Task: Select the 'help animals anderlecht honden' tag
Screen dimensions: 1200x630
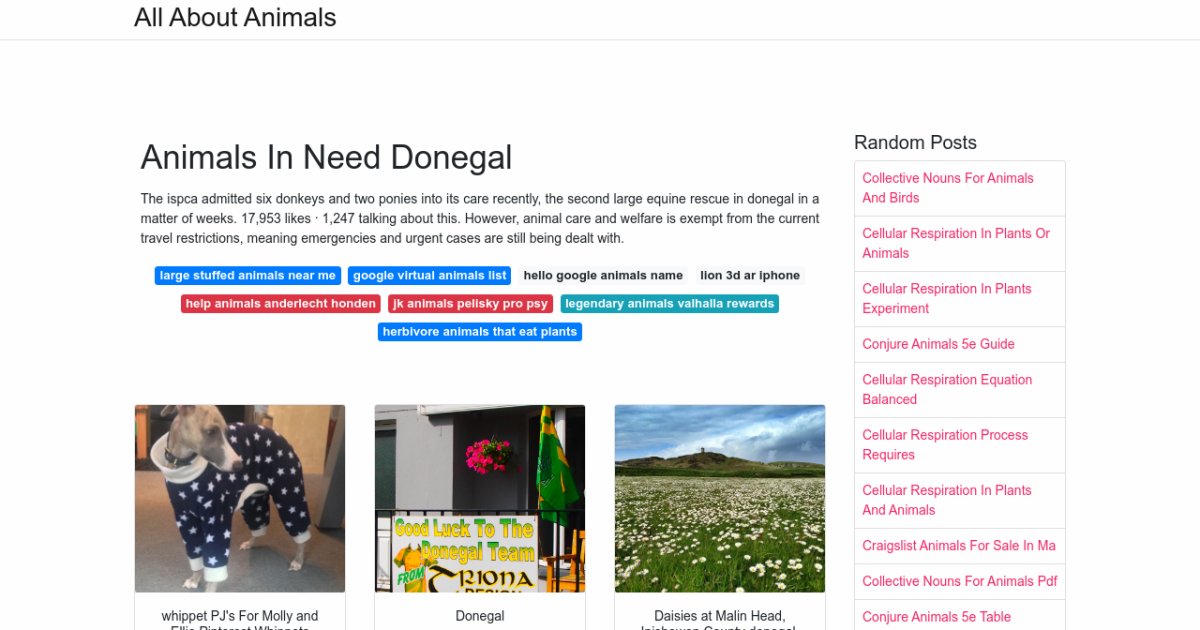Action: pos(281,304)
